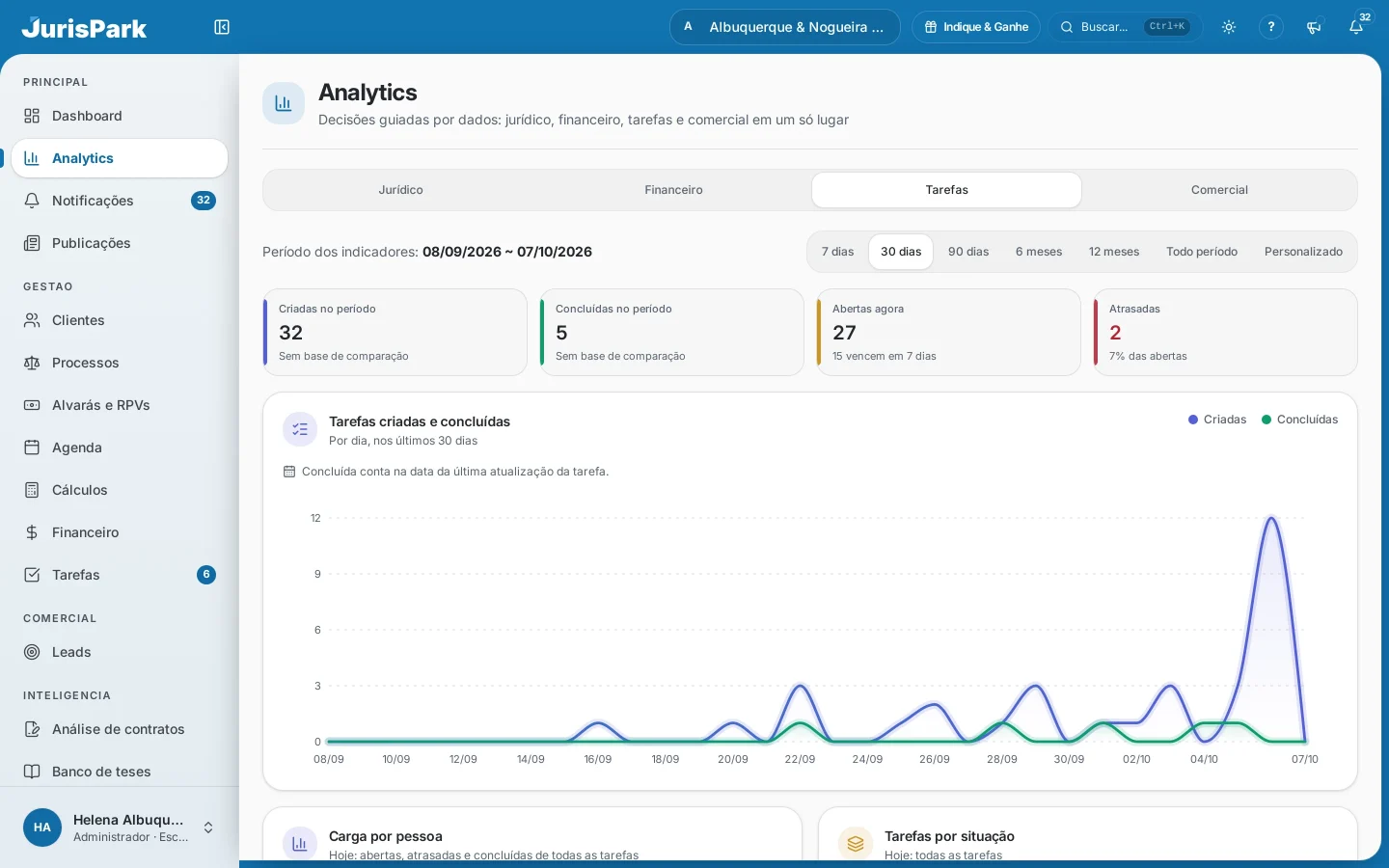
Task: Open announcements megaphone icon
Action: click(1314, 27)
